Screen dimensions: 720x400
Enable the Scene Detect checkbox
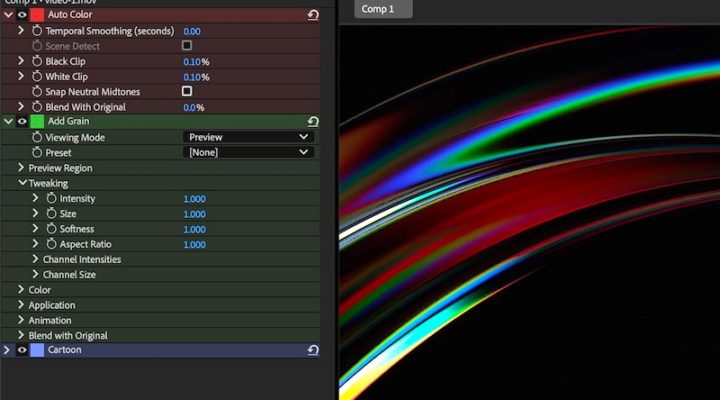(x=187, y=45)
